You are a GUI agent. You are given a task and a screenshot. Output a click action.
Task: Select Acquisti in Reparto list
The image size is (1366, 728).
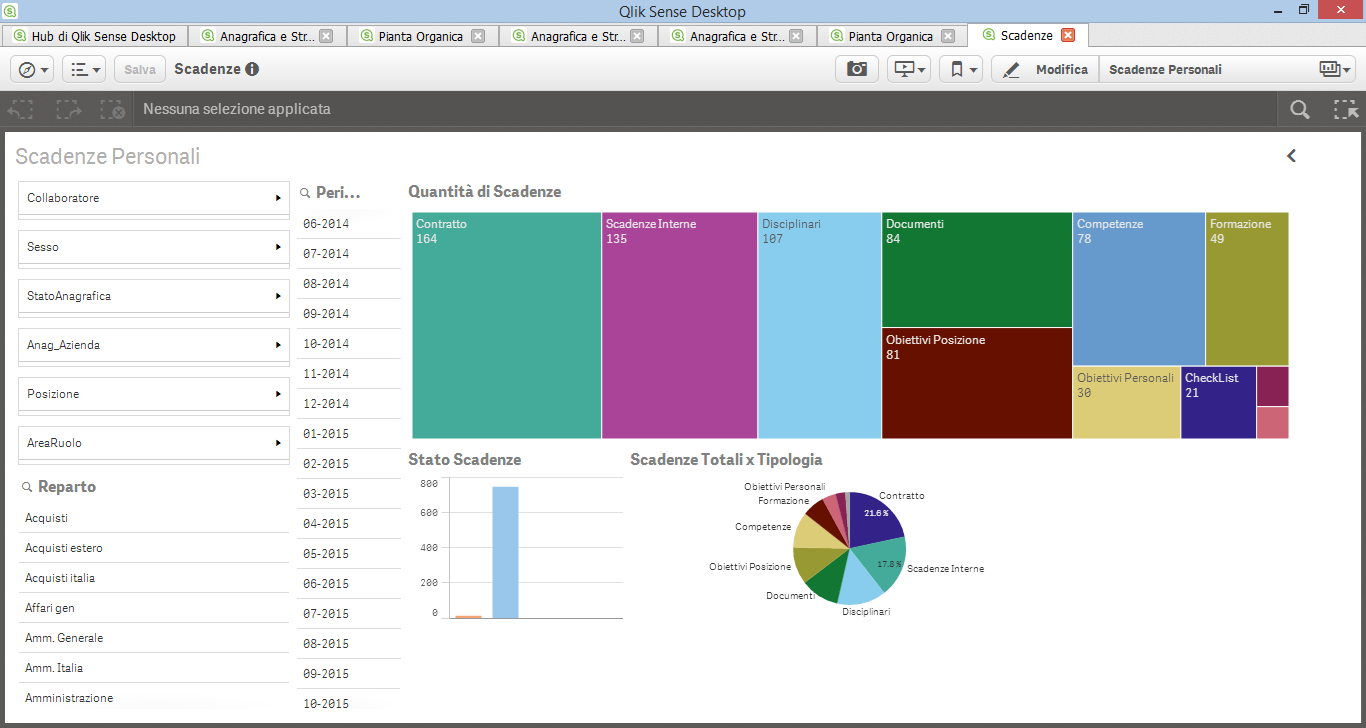point(154,518)
